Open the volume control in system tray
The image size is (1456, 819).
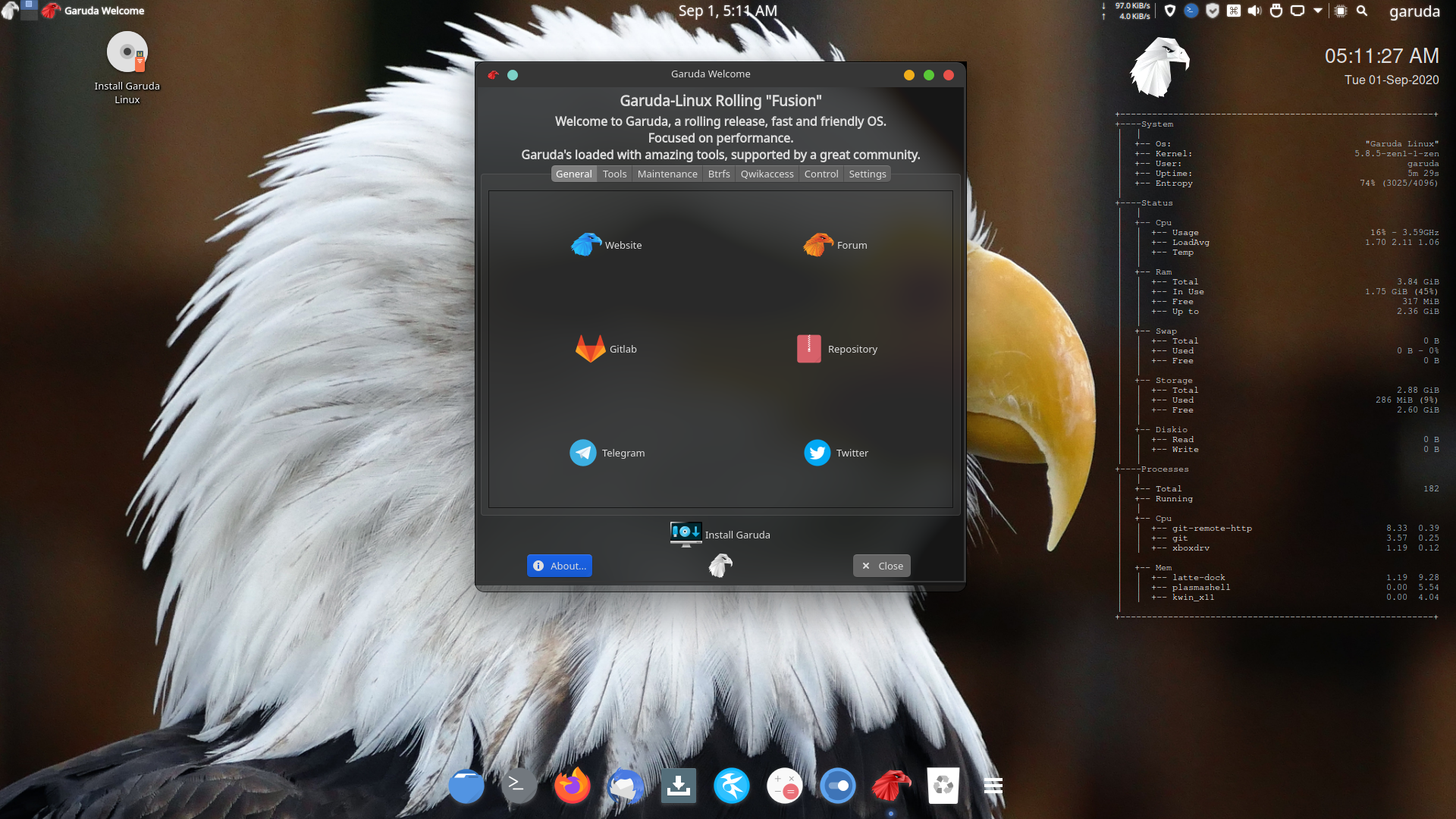click(x=1255, y=11)
